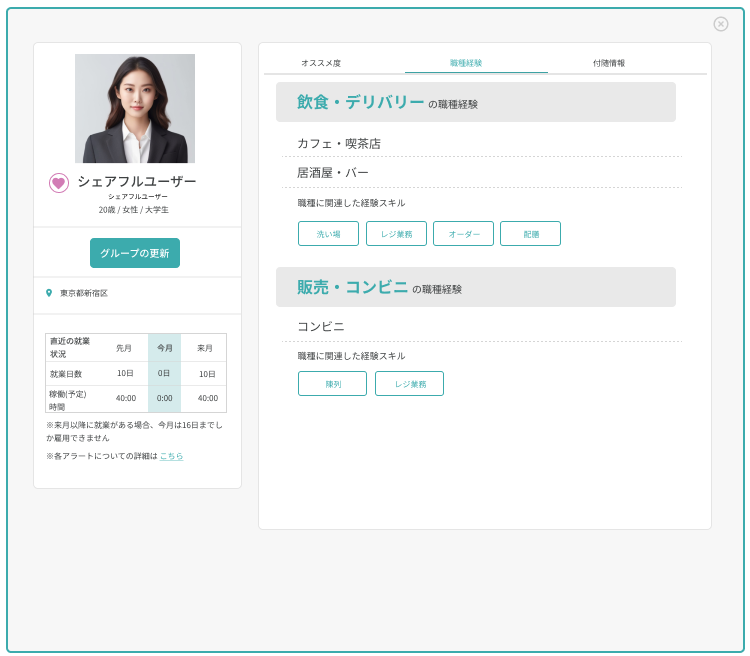Click the カフェ・喫茶店 experience entry
750x656 pixels.
click(x=339, y=144)
